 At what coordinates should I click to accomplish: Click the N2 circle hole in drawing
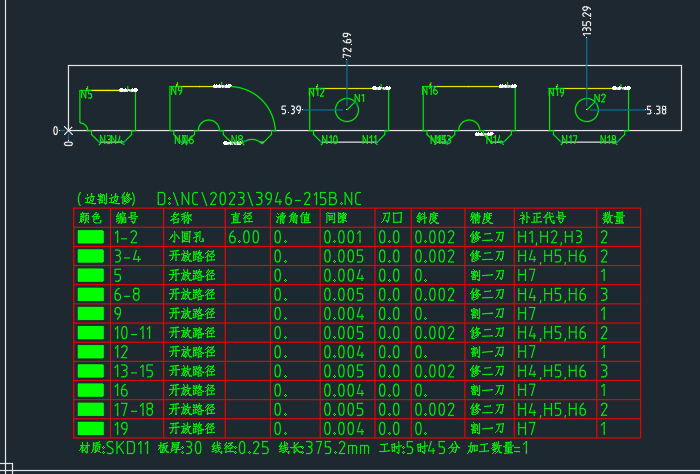[587, 109]
